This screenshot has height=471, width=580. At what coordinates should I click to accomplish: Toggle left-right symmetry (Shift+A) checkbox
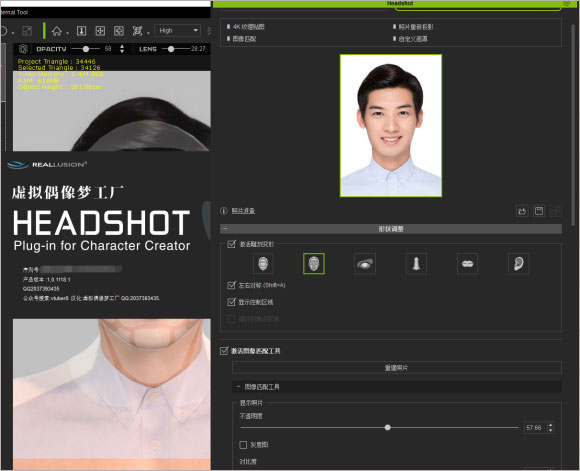coord(232,285)
